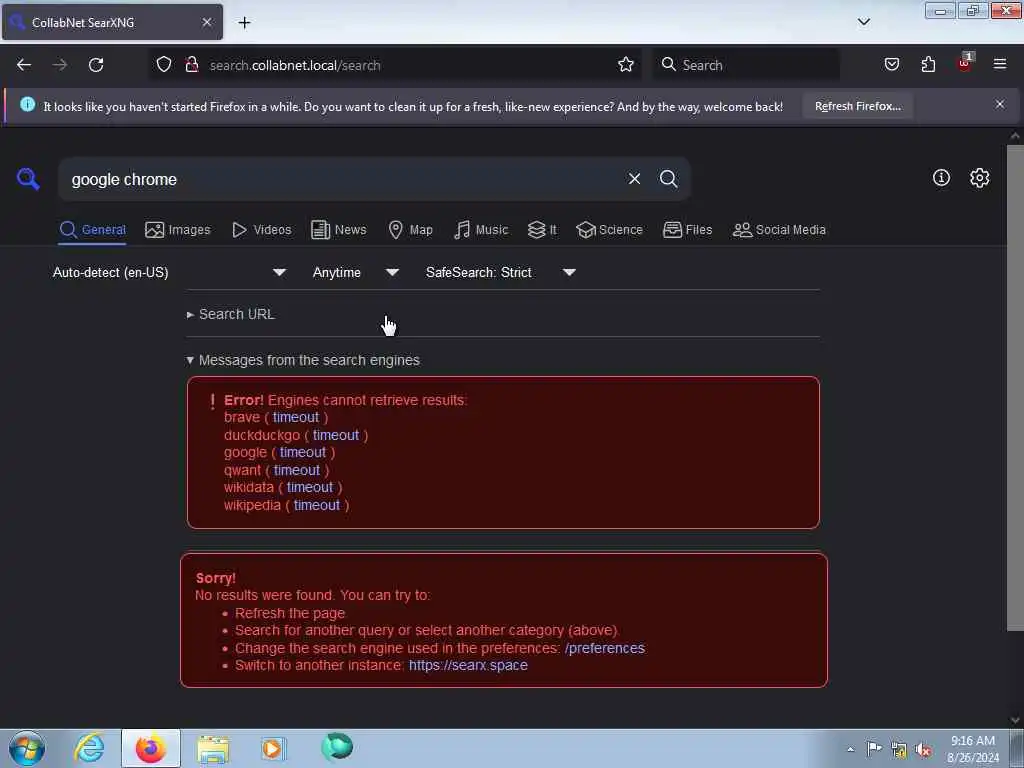The width and height of the screenshot is (1024, 768).
Task: Switch to Science category
Action: pyautogui.click(x=609, y=230)
